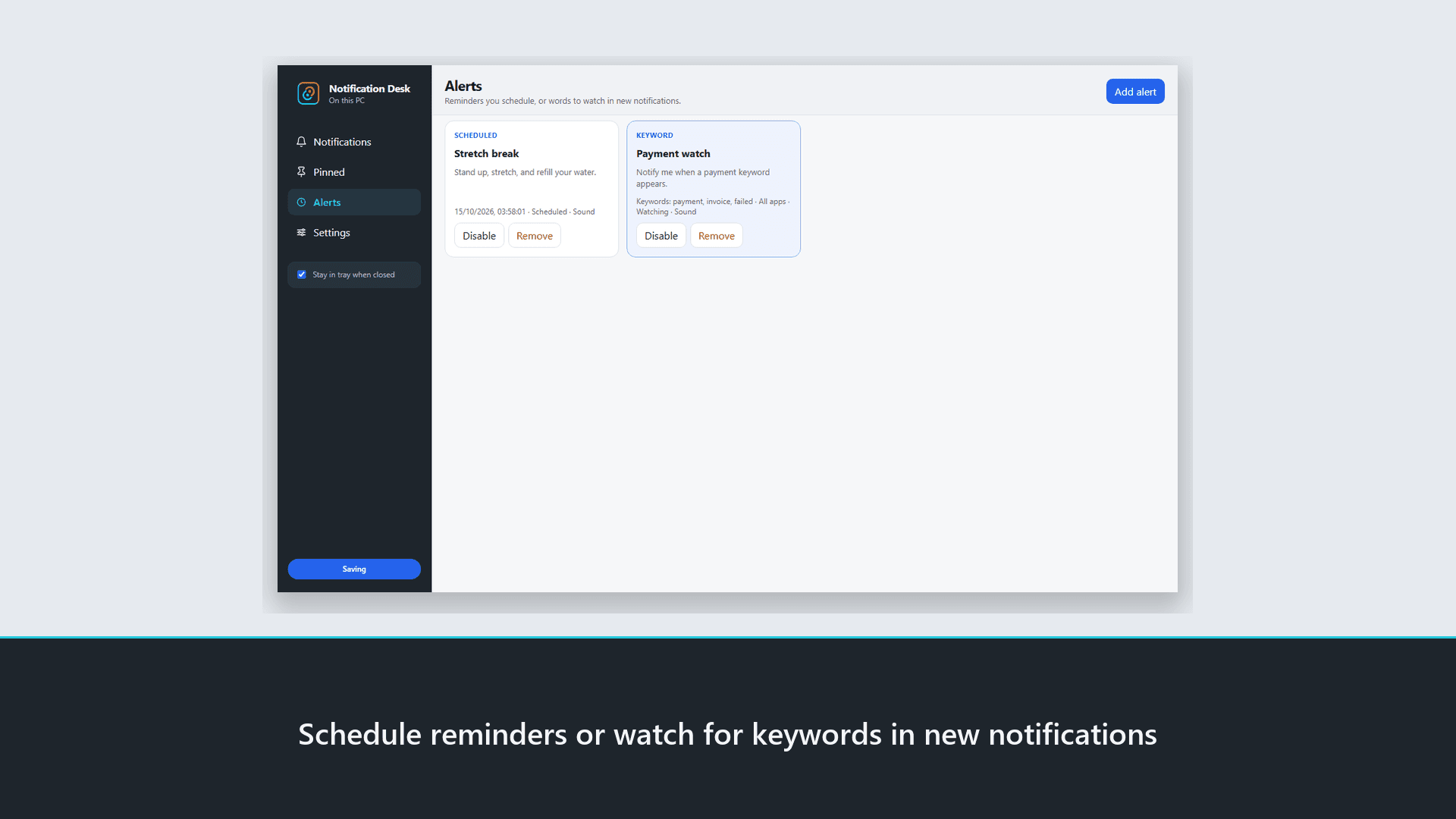
Task: Click the 15/10/2026 scheduled time text
Action: coord(490,212)
